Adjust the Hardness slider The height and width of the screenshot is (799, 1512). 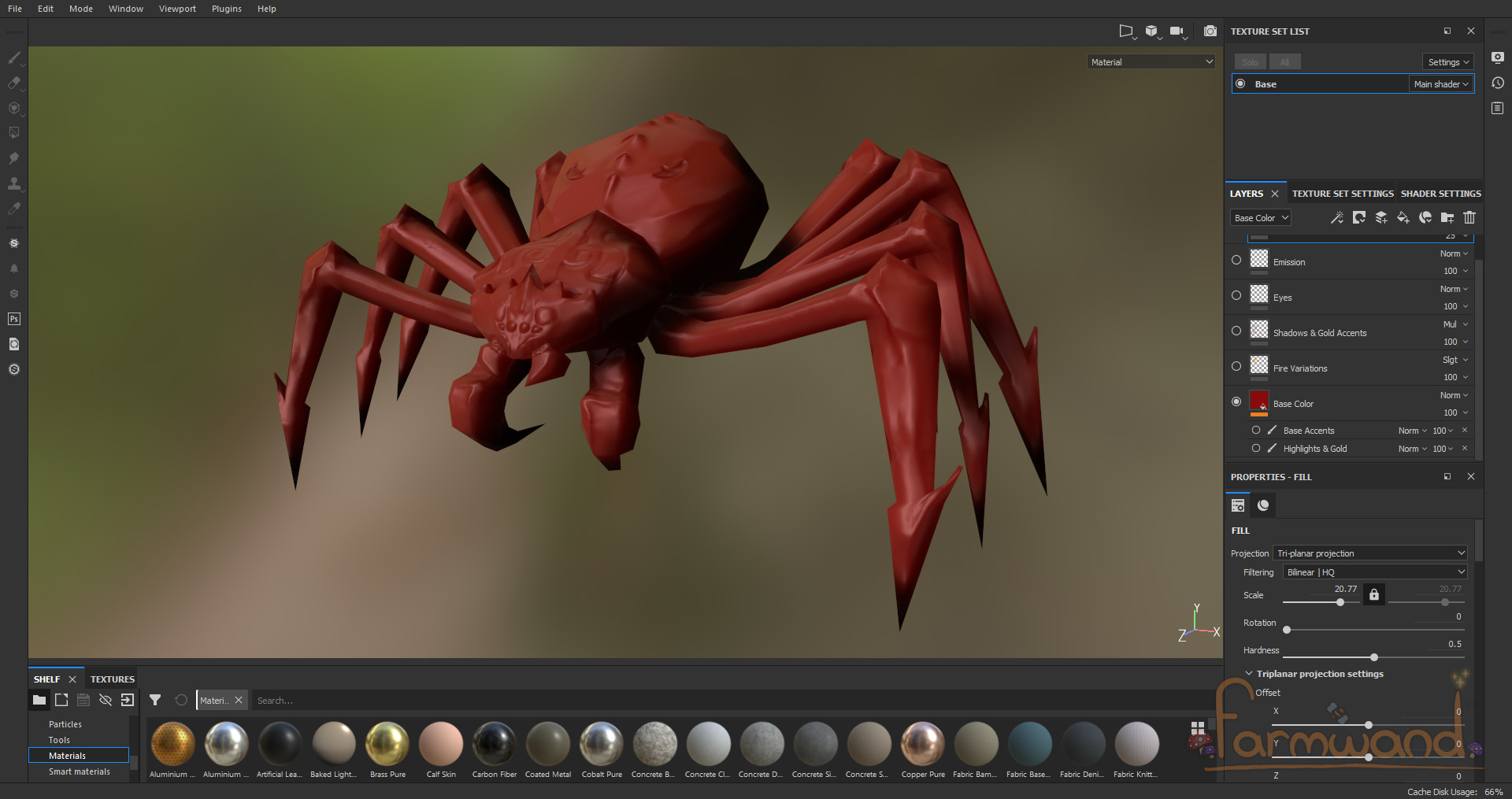pos(1374,657)
